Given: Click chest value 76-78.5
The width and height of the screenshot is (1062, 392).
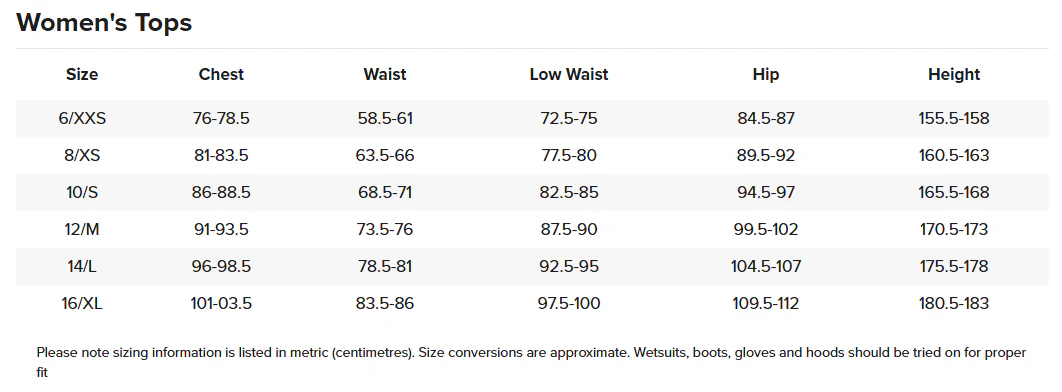Looking at the screenshot, I should [x=221, y=118].
